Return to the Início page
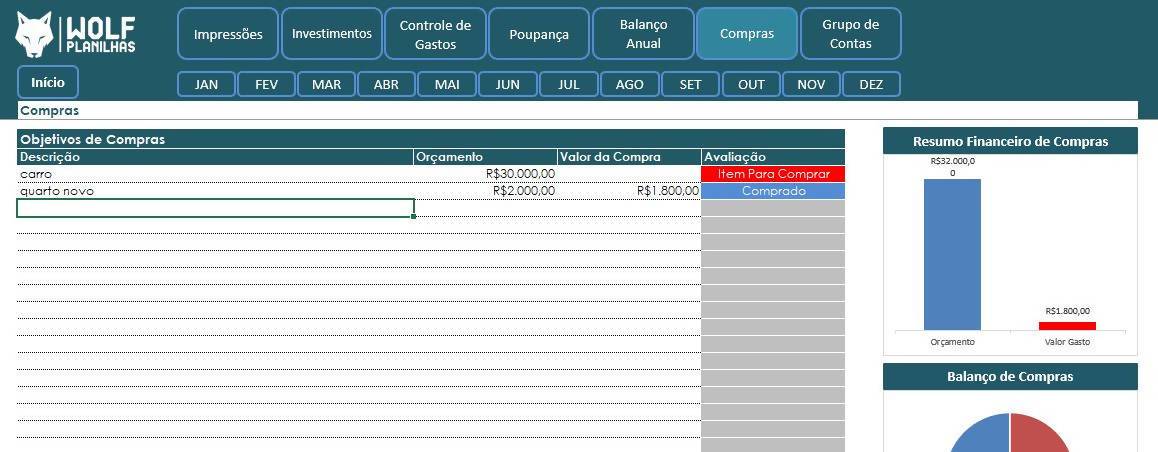Image resolution: width=1158 pixels, height=452 pixels. pyautogui.click(x=47, y=82)
